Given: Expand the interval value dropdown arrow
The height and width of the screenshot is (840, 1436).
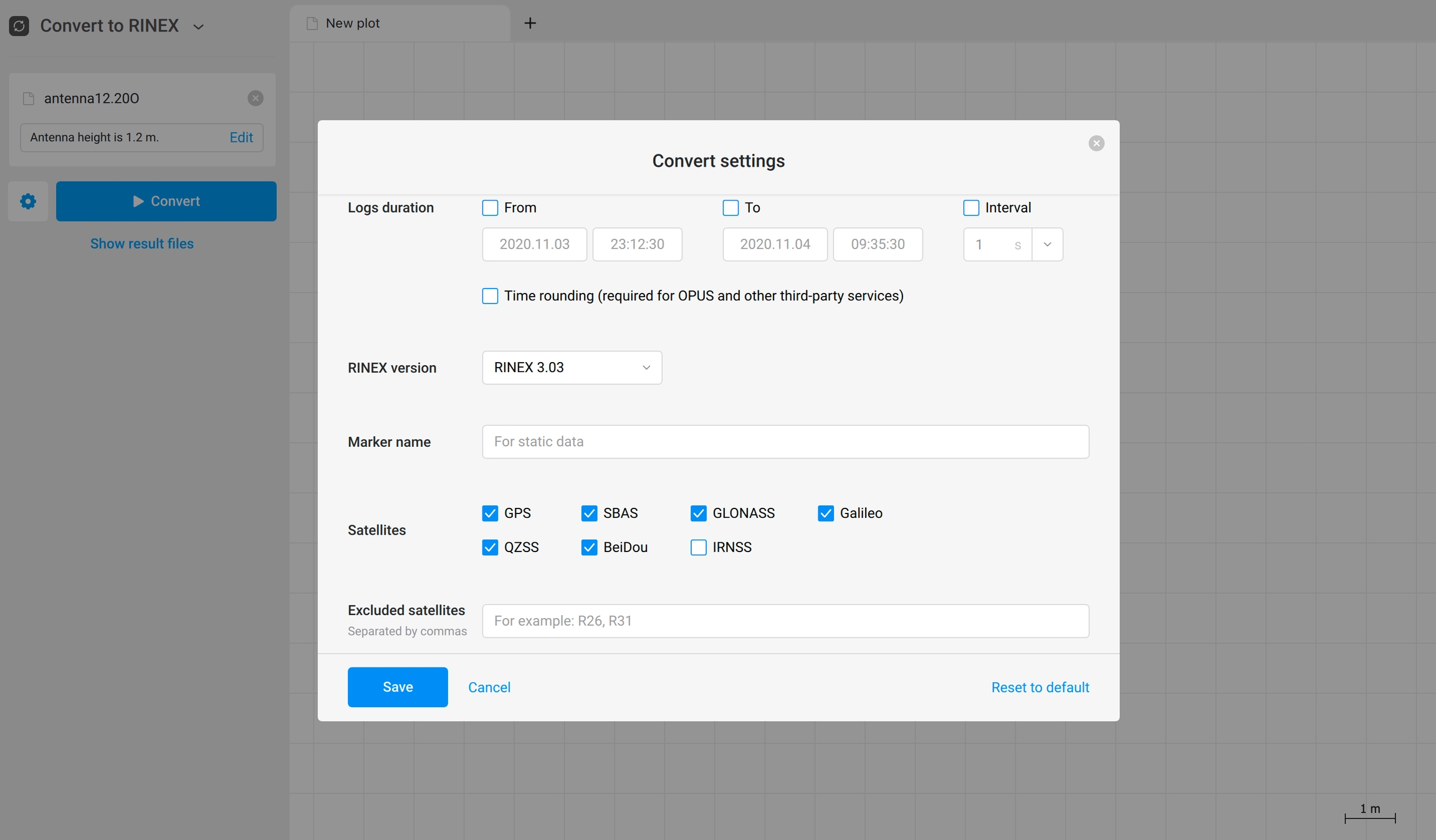Looking at the screenshot, I should coord(1047,244).
